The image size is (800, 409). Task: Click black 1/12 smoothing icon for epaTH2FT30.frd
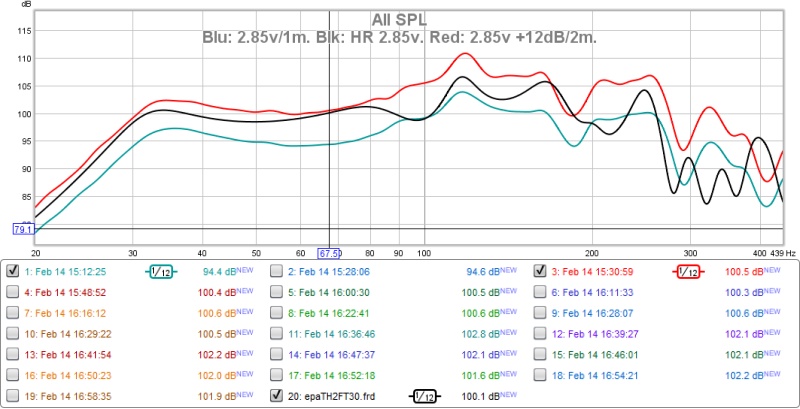(424, 395)
